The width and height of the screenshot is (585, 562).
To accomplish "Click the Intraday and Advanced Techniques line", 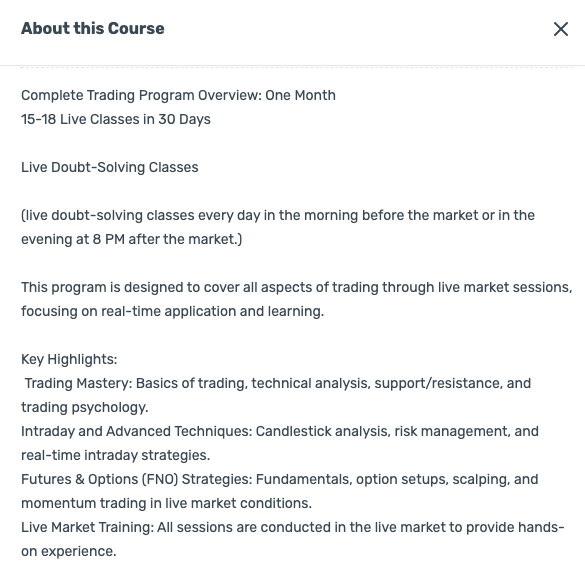I will tap(280, 431).
